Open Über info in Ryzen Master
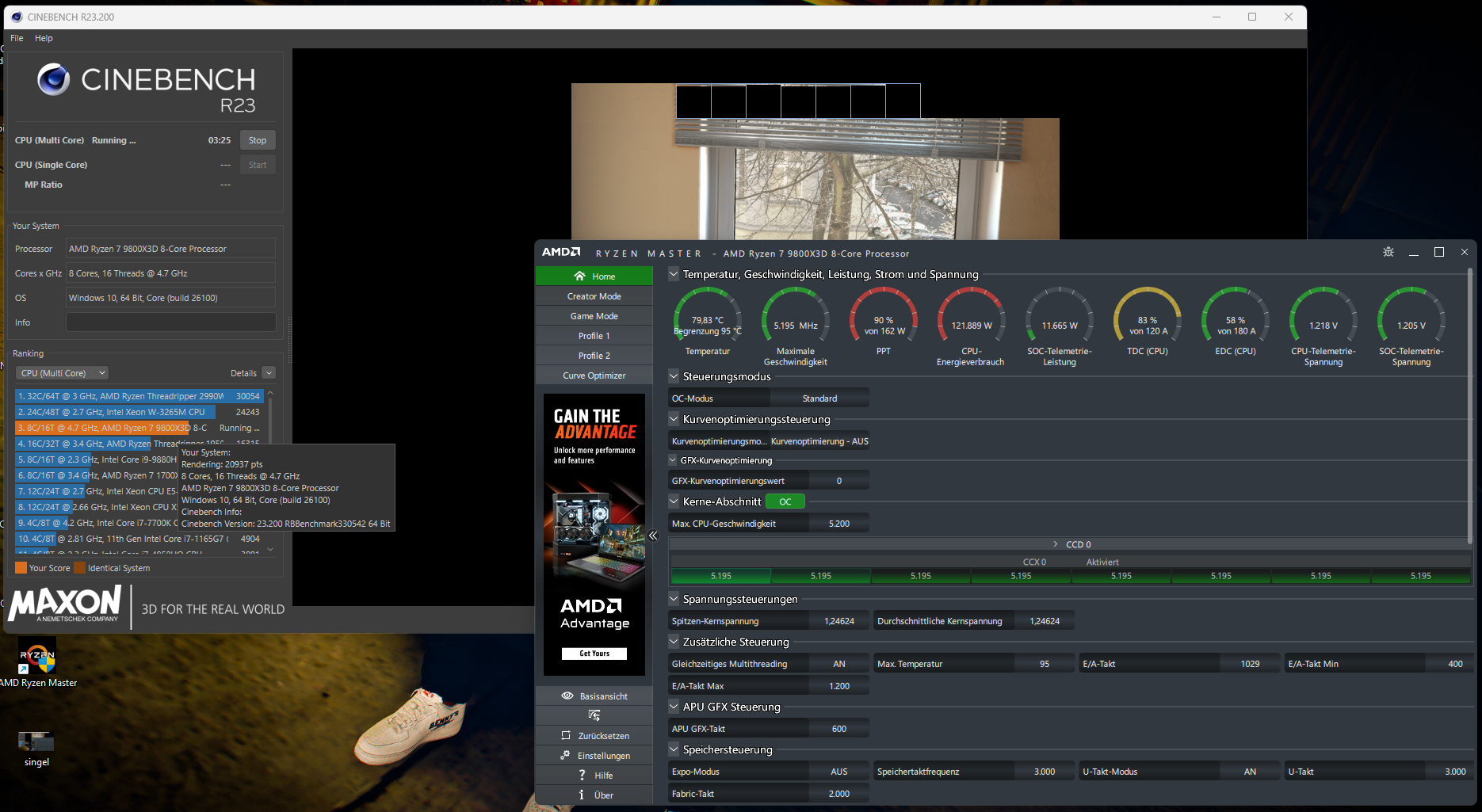This screenshot has width=1482, height=812. point(594,795)
